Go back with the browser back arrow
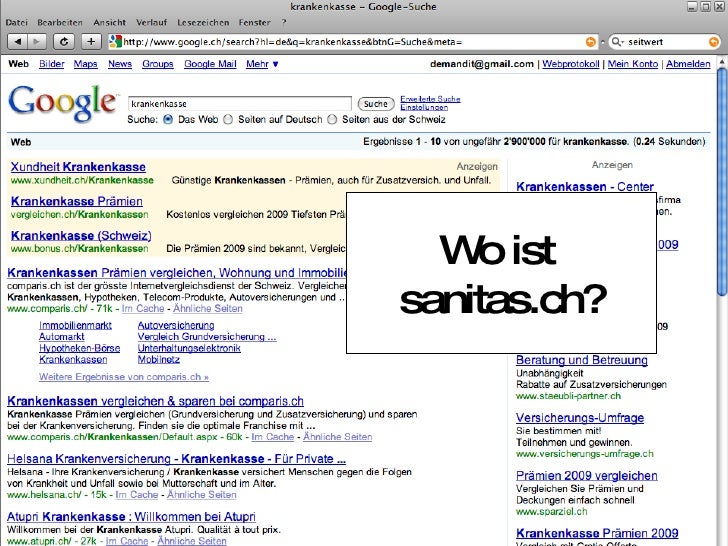 (18, 42)
